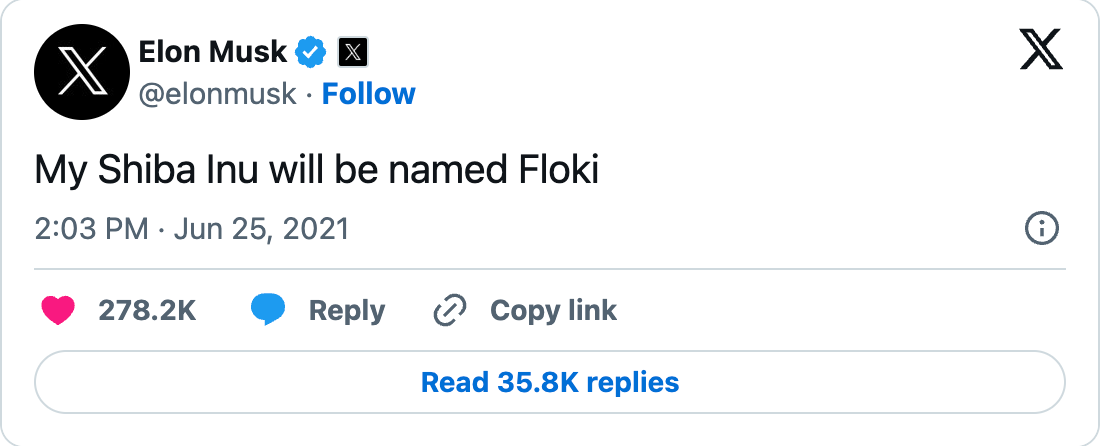Click the horizontal divider below the timestamp
The height and width of the screenshot is (446, 1102).
[x=550, y=269]
